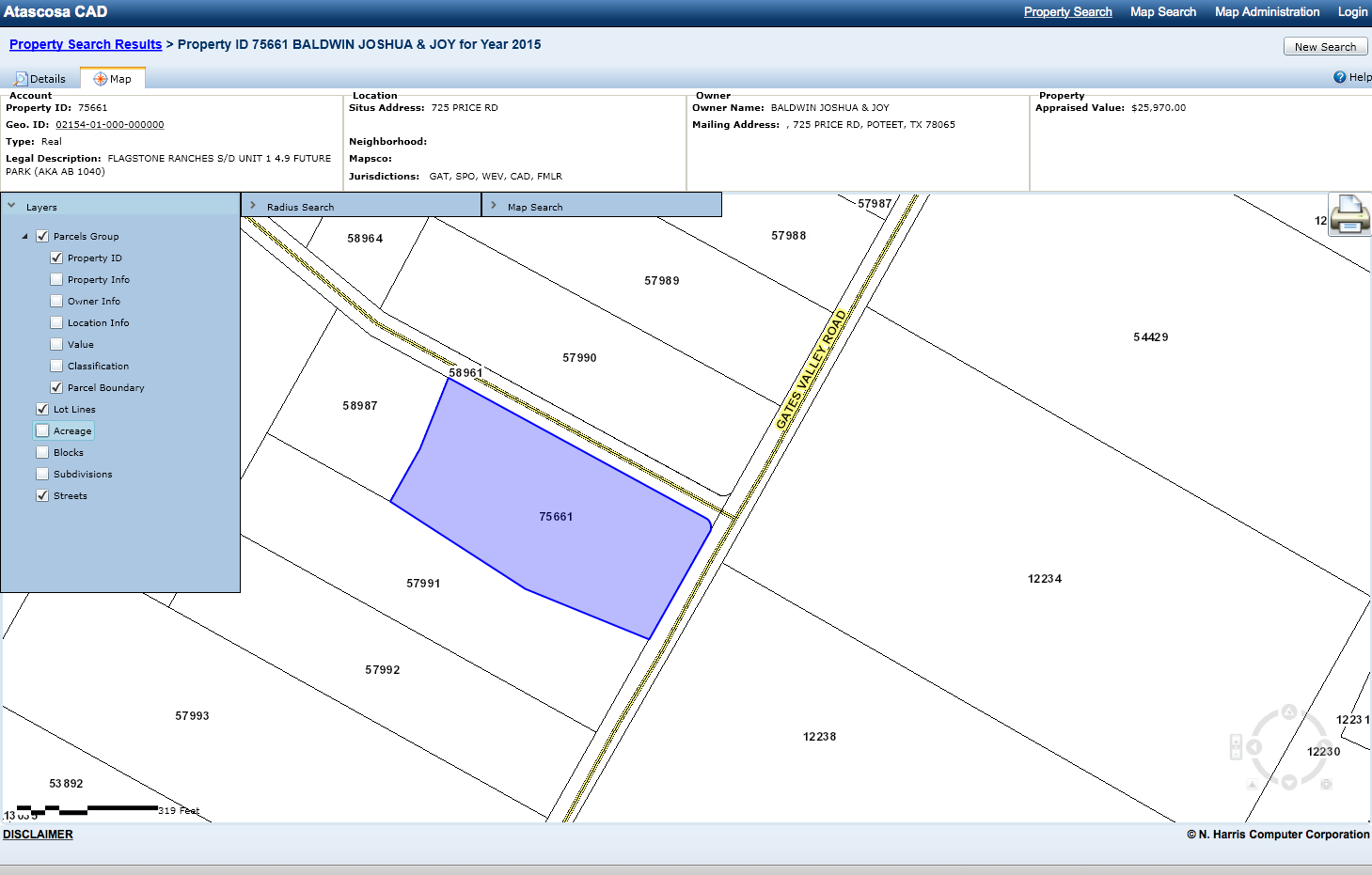Open Help via the question mark icon
Image resolution: width=1372 pixels, height=875 pixels.
[1339, 77]
